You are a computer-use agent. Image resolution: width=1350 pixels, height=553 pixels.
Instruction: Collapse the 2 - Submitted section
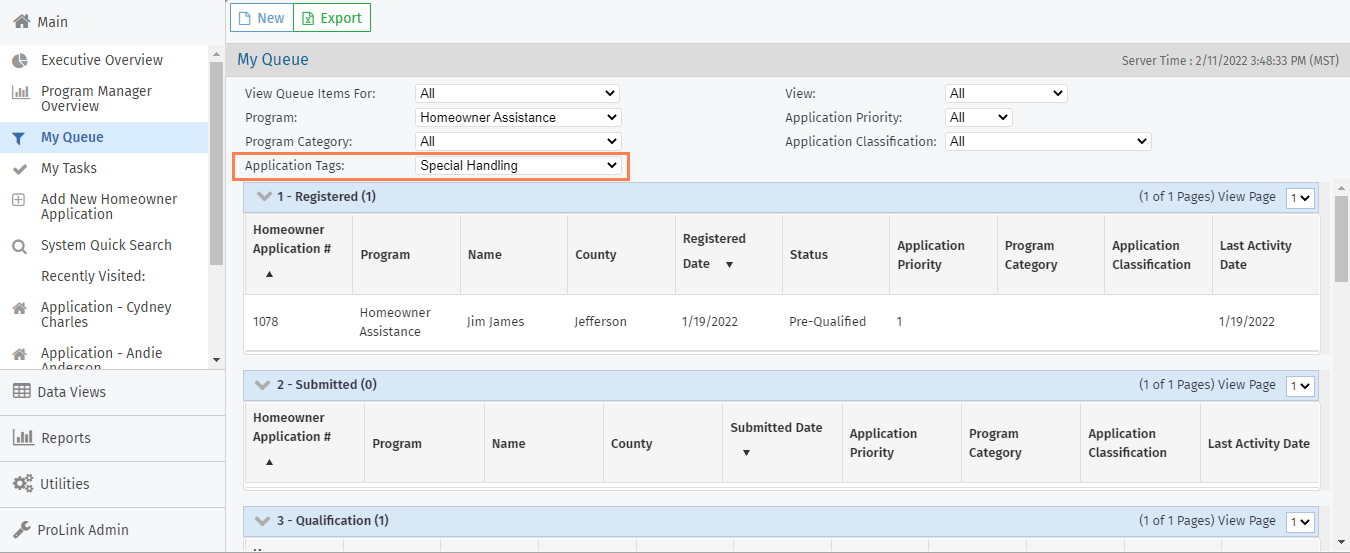click(x=264, y=385)
